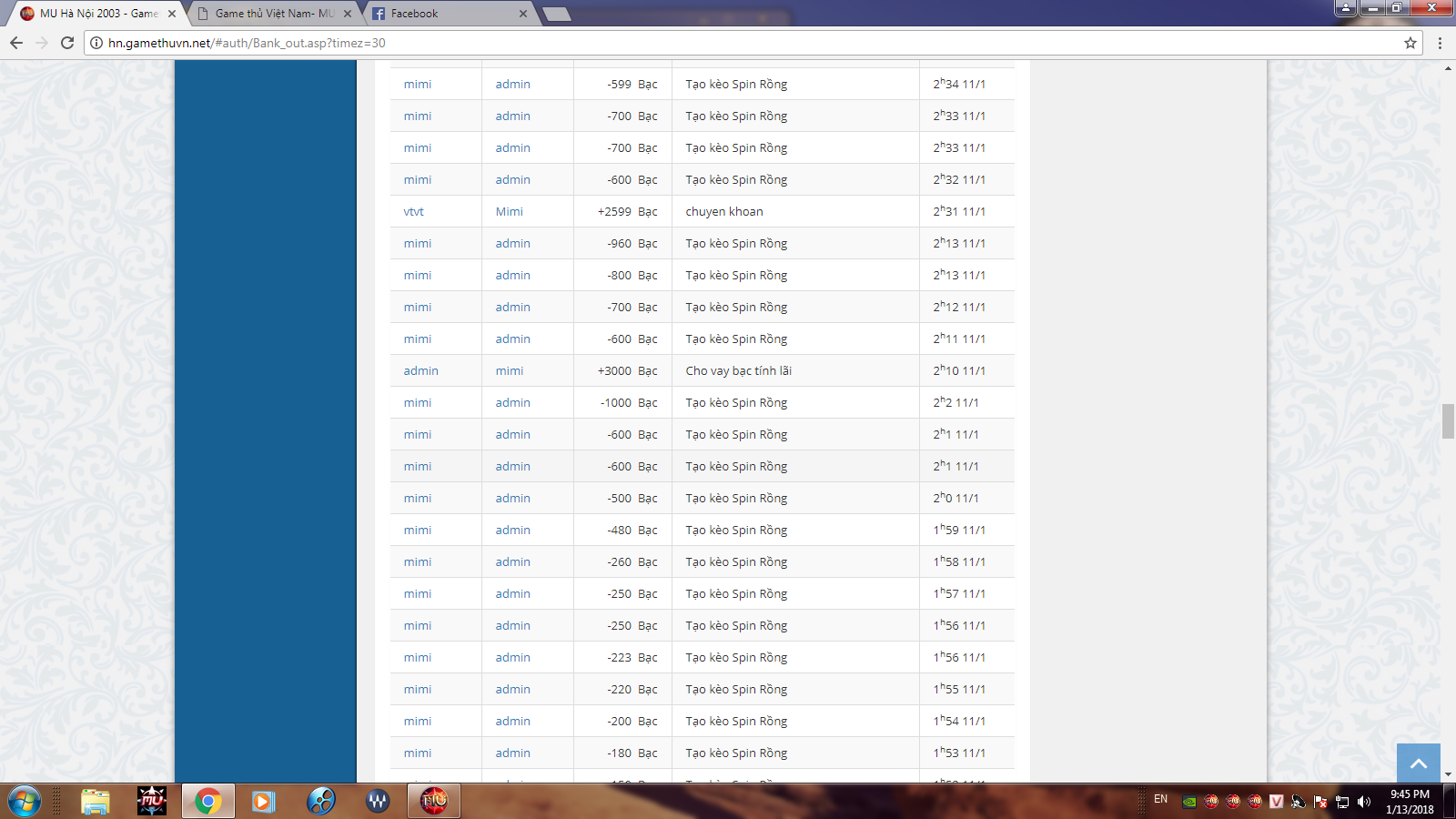Click the red V tray icon
1456x819 pixels.
tap(1276, 802)
